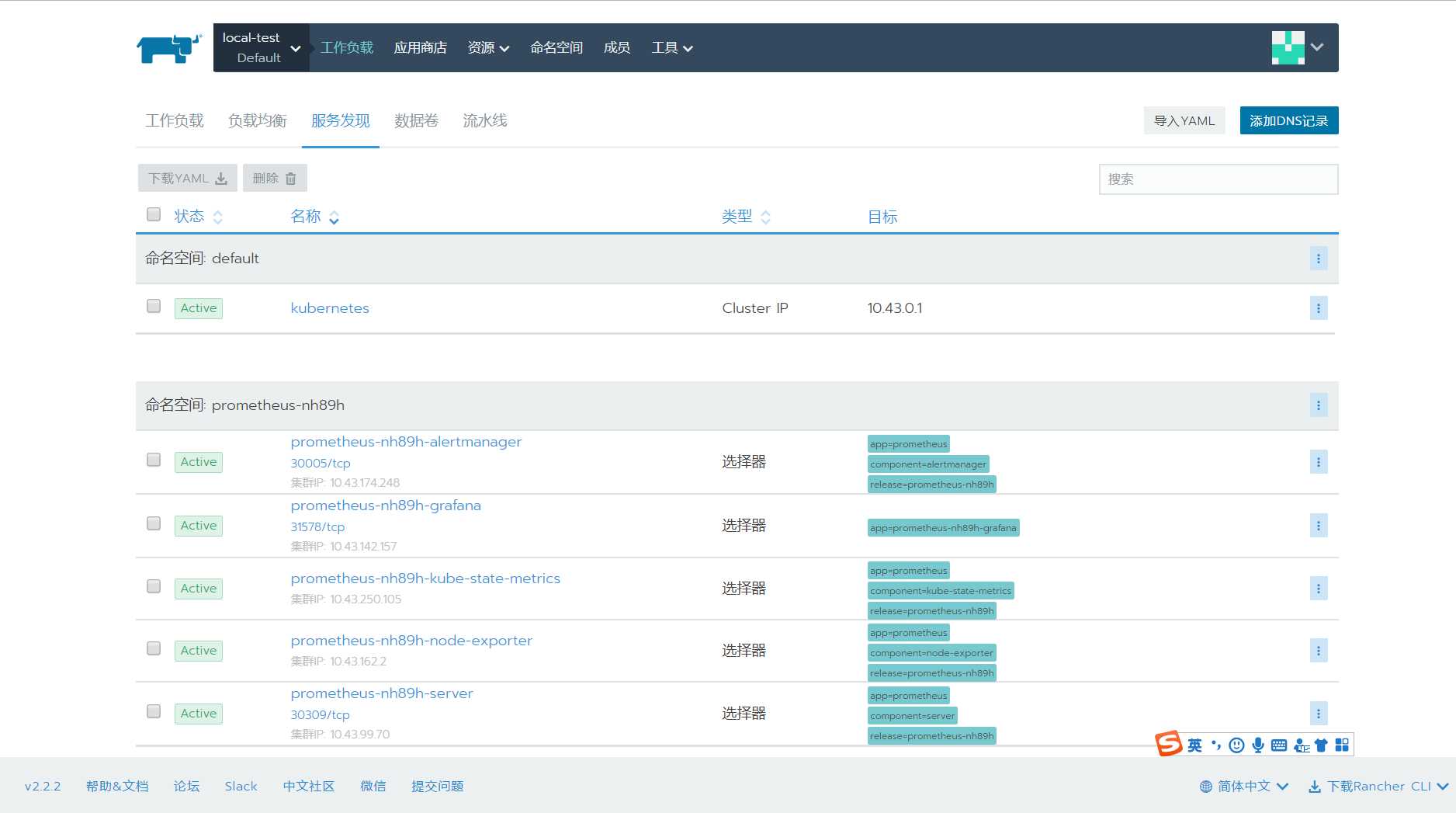Toggle the select-all checkbox in header
The height and width of the screenshot is (813, 1456).
pos(154,214)
